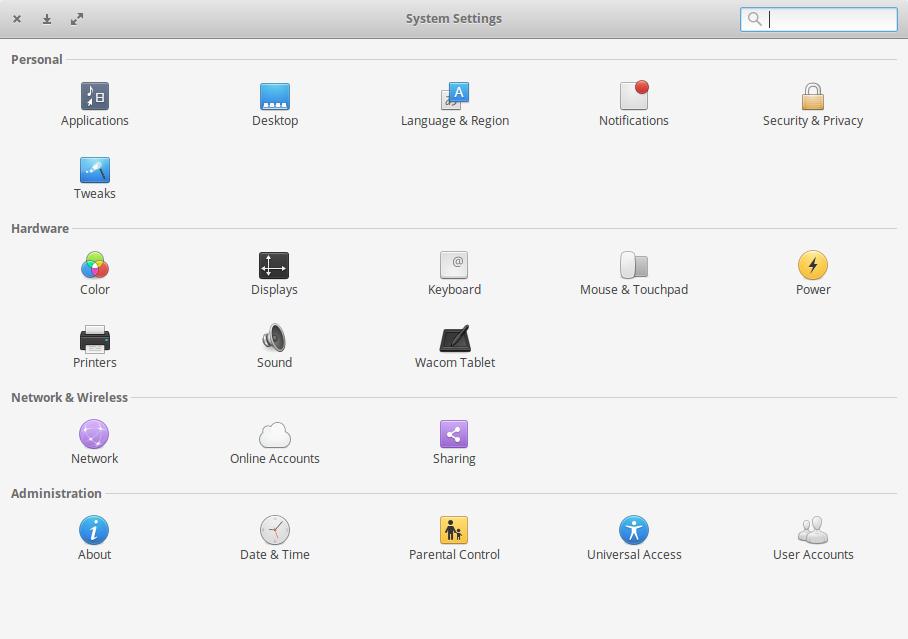Close the System Settings window

point(17,19)
